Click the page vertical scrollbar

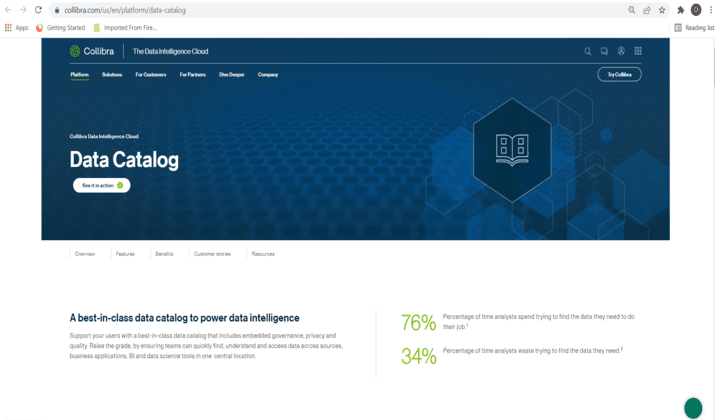713,62
